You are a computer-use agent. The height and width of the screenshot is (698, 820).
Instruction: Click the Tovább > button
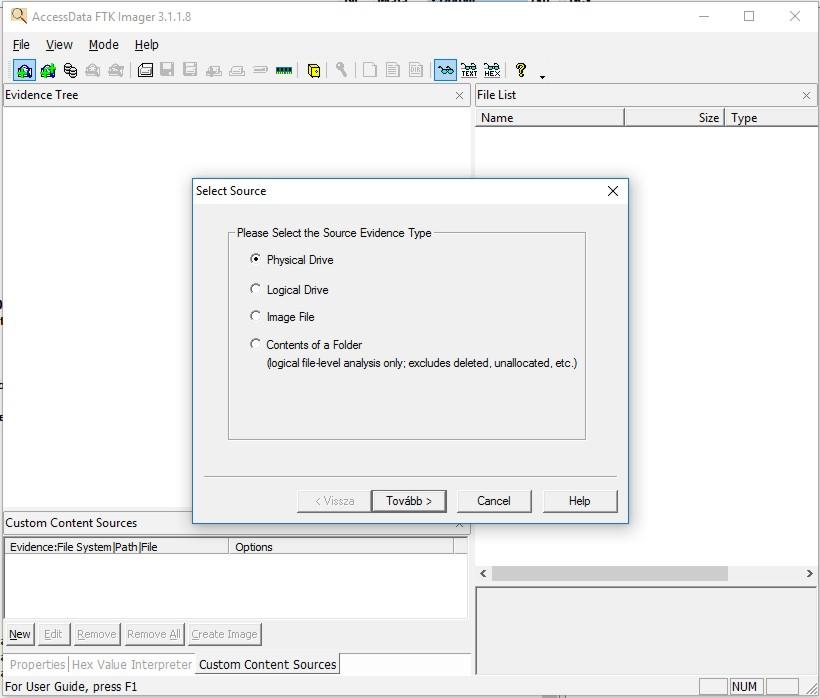pyautogui.click(x=409, y=501)
